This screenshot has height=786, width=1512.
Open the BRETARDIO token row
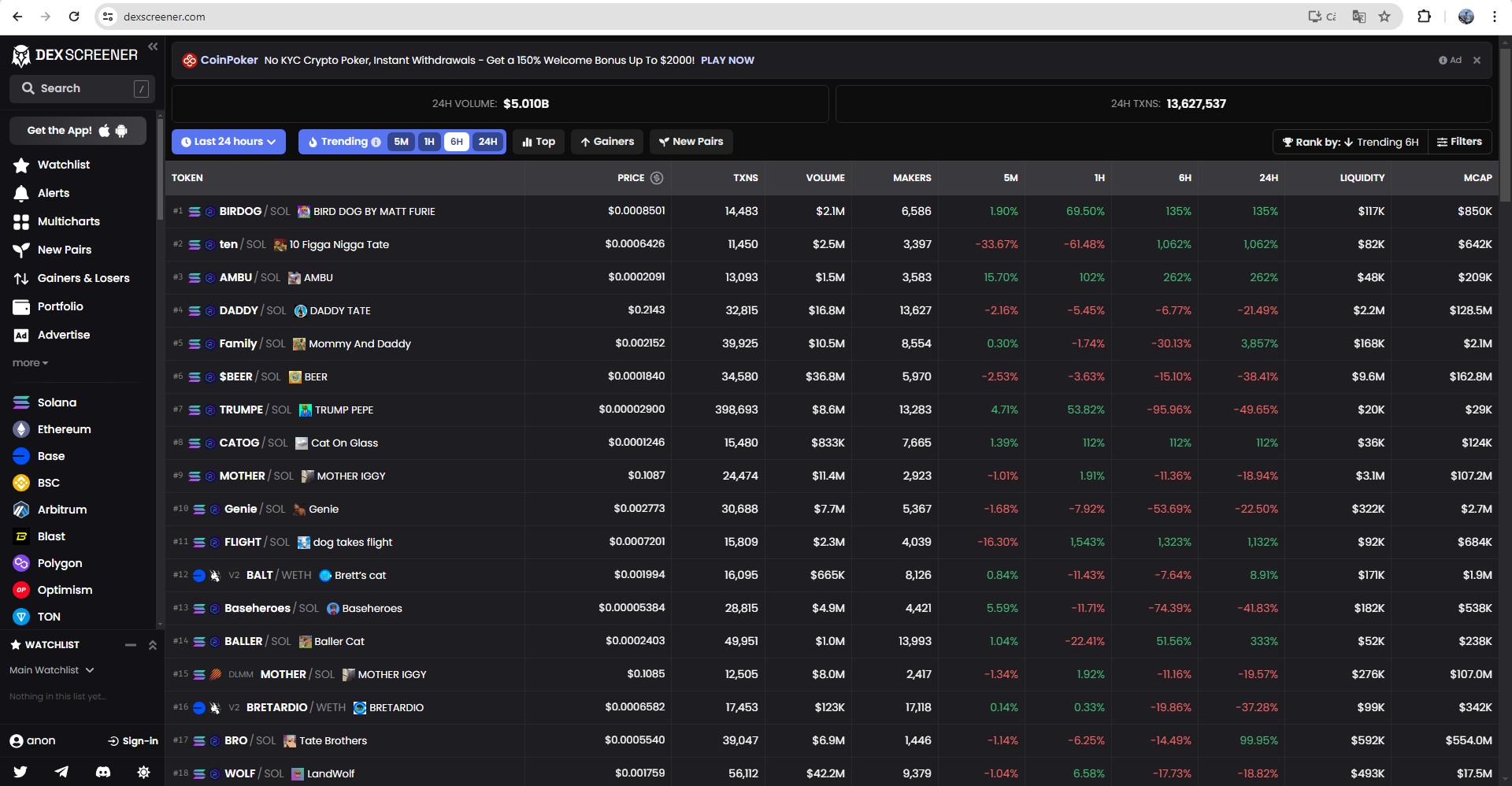(x=832, y=707)
